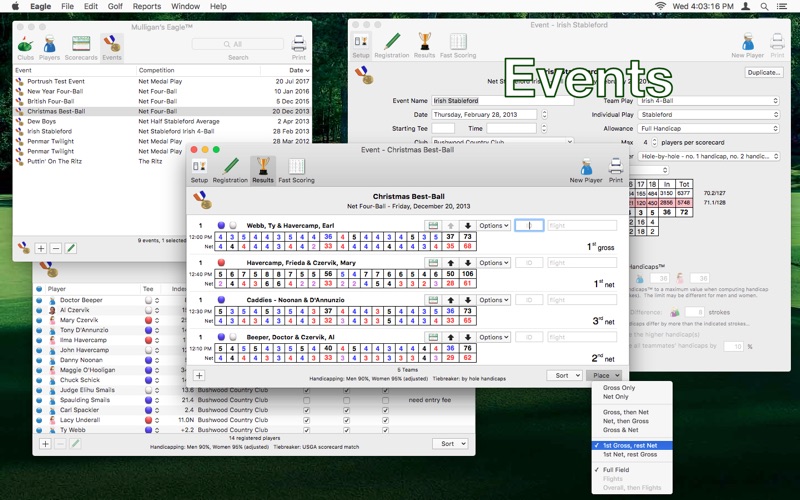This screenshot has height=500, width=800.
Task: Click the Players icon in Mulligan's Eagle toolbar
Action: [x=49, y=48]
